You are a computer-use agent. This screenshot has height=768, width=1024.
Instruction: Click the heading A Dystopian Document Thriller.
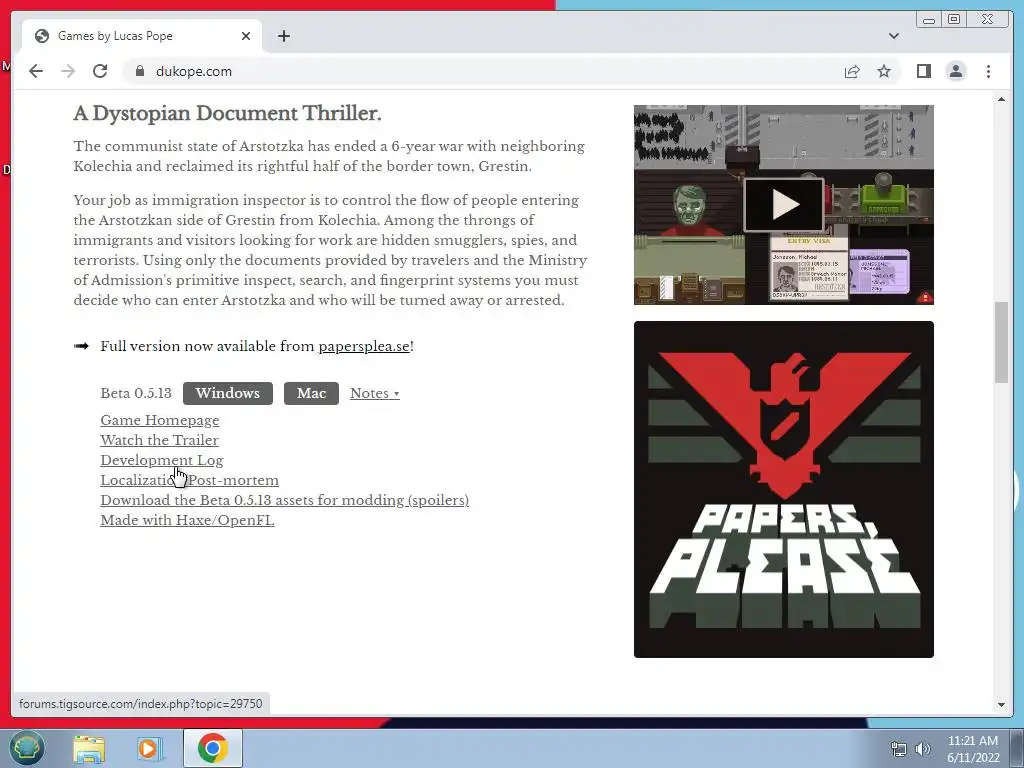pyautogui.click(x=227, y=114)
